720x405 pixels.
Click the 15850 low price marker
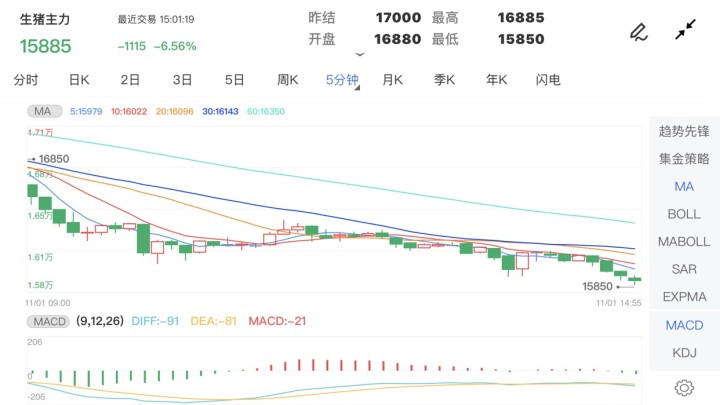coord(597,287)
